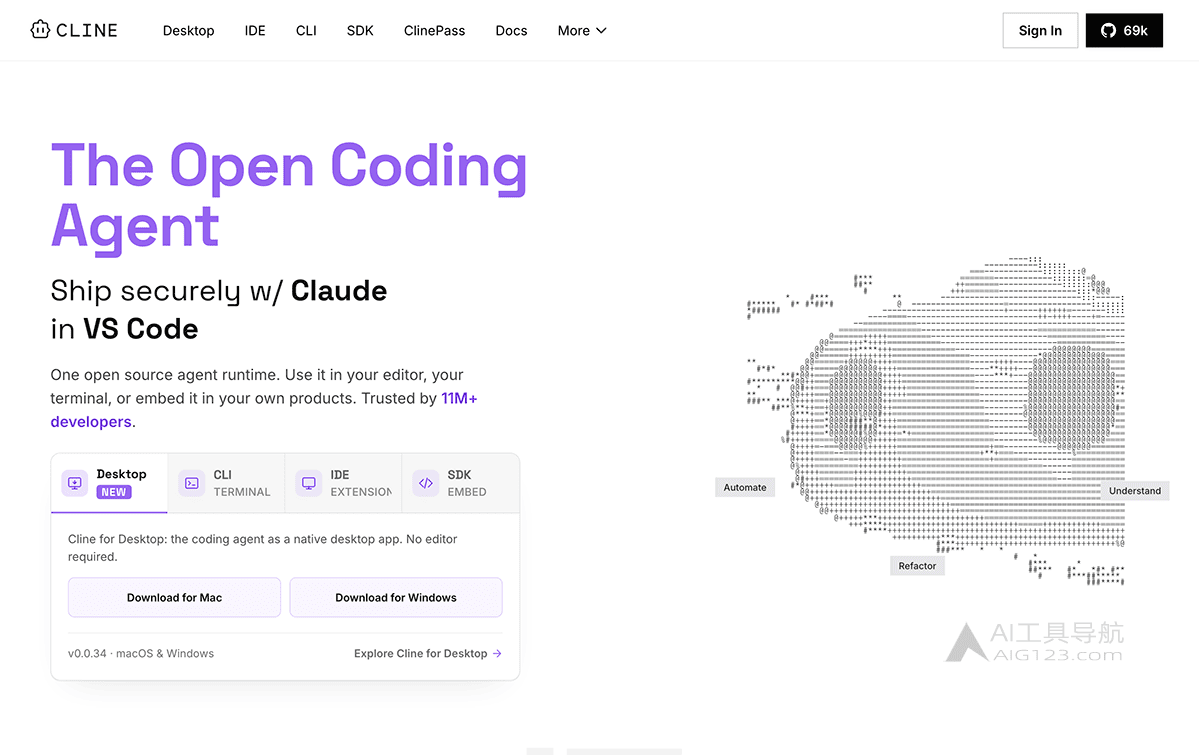Click the Understand label on illustration

[x=1135, y=490]
